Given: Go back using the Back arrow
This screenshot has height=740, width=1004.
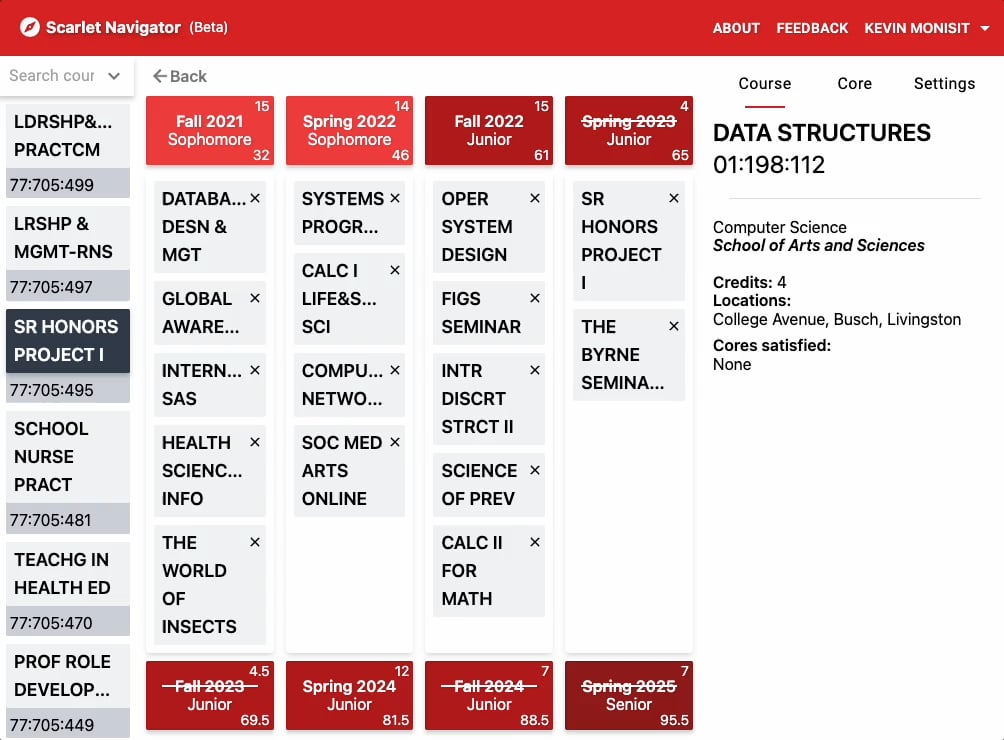Looking at the screenshot, I should coord(180,76).
